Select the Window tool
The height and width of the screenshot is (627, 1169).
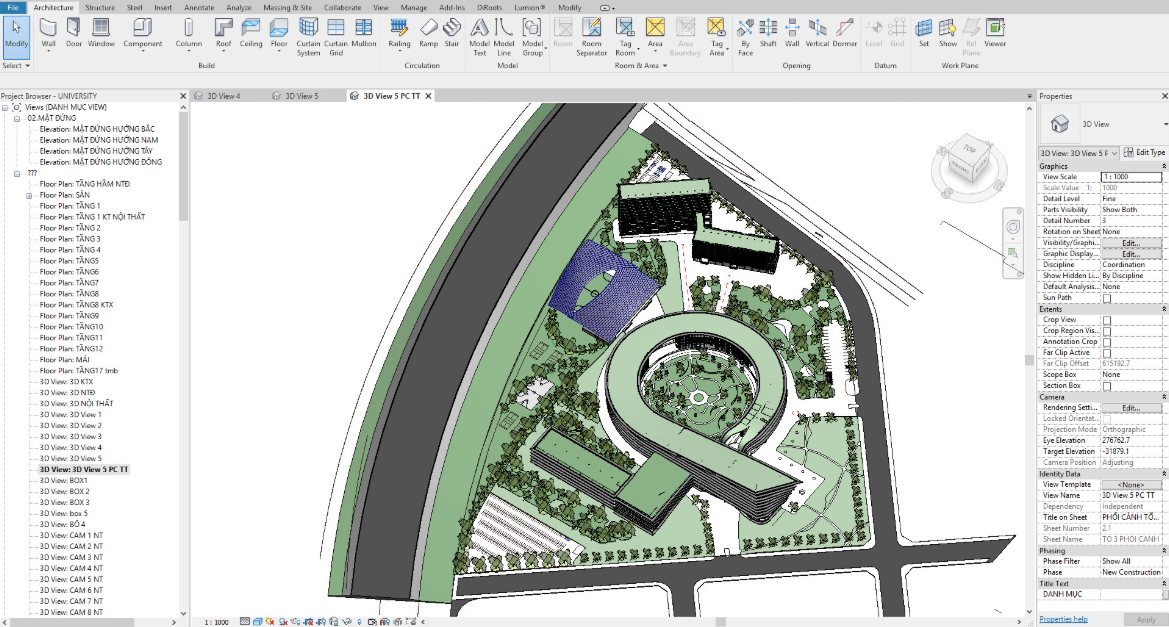coord(101,31)
